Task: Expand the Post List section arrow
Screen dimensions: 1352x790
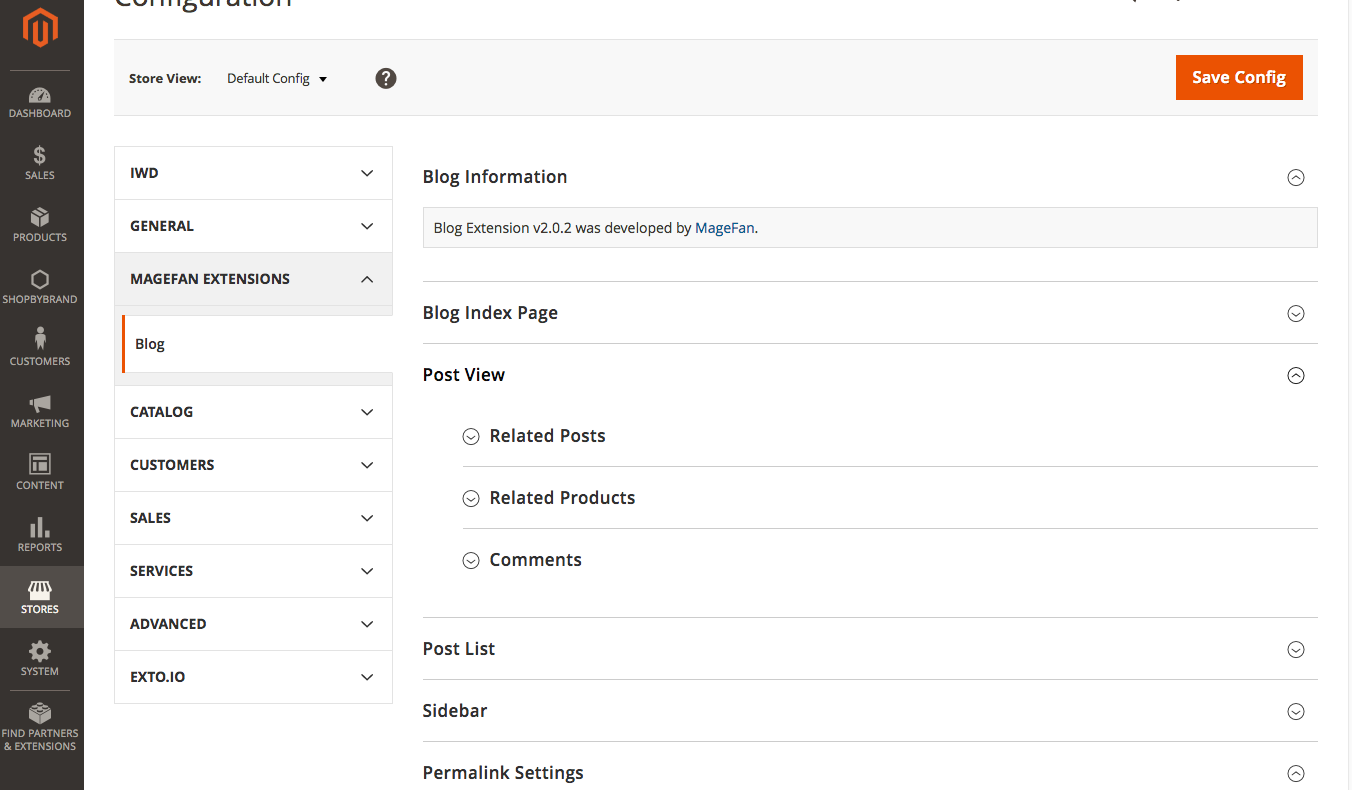Action: pos(1296,650)
